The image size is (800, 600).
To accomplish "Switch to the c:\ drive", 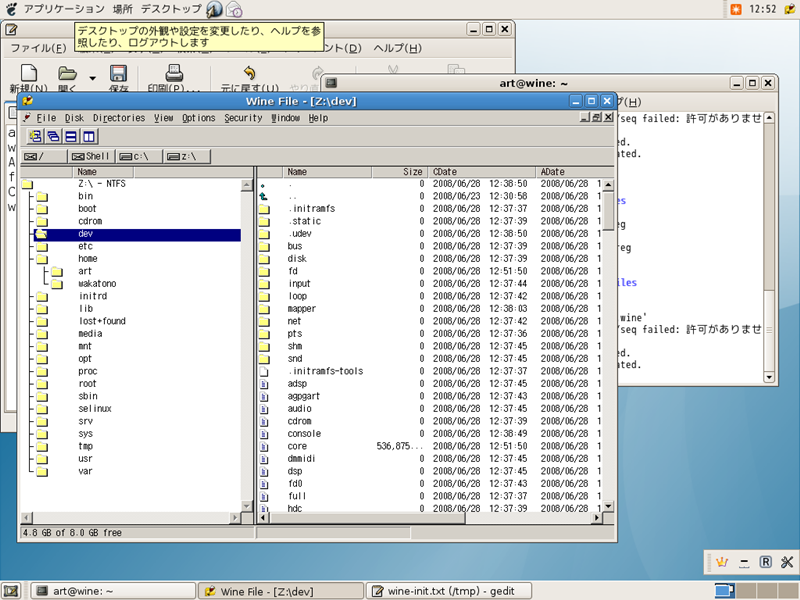I will click(x=139, y=156).
